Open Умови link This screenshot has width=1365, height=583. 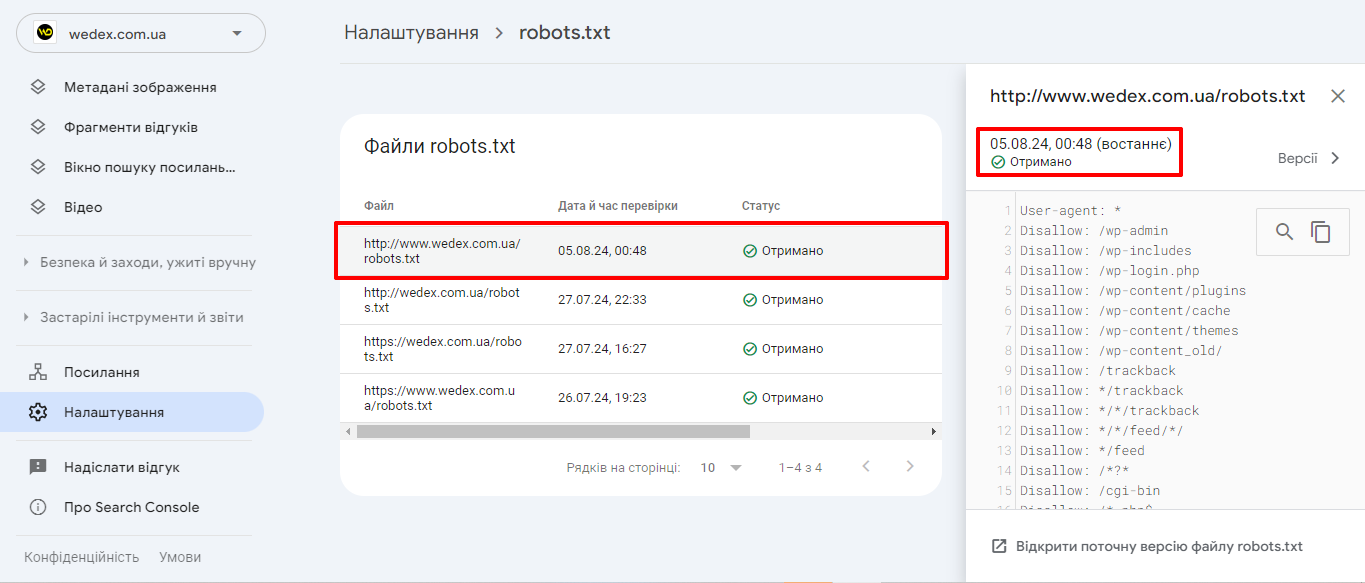180,557
